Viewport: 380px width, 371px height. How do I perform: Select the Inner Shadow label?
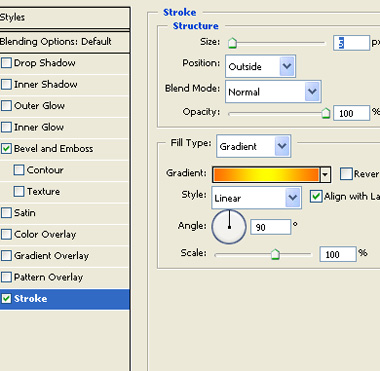46,84
